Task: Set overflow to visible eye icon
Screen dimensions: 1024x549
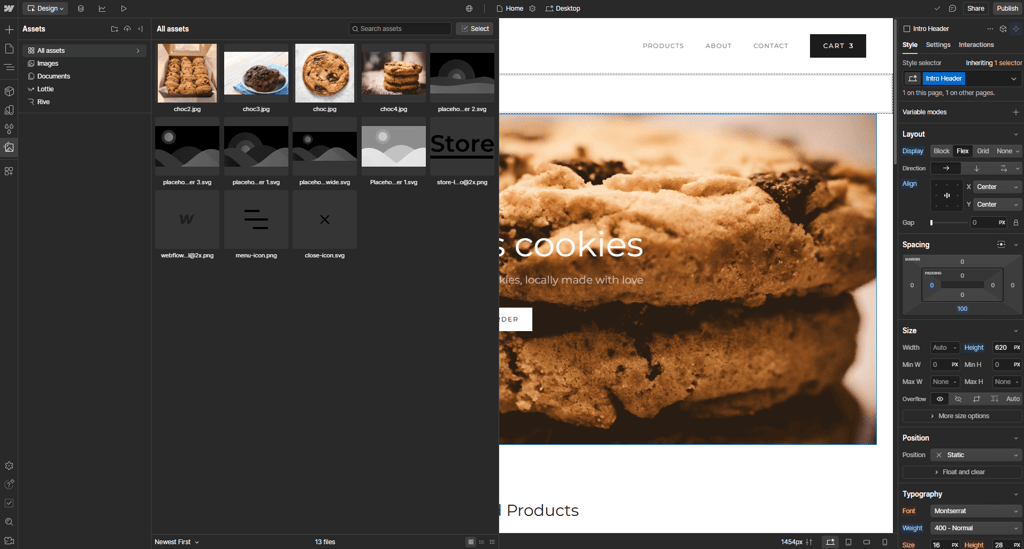Action: [x=940, y=399]
